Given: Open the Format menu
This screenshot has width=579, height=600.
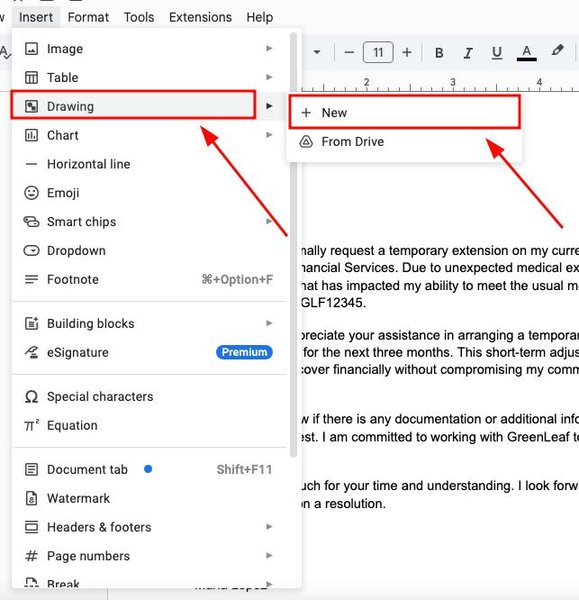Looking at the screenshot, I should pos(88,17).
